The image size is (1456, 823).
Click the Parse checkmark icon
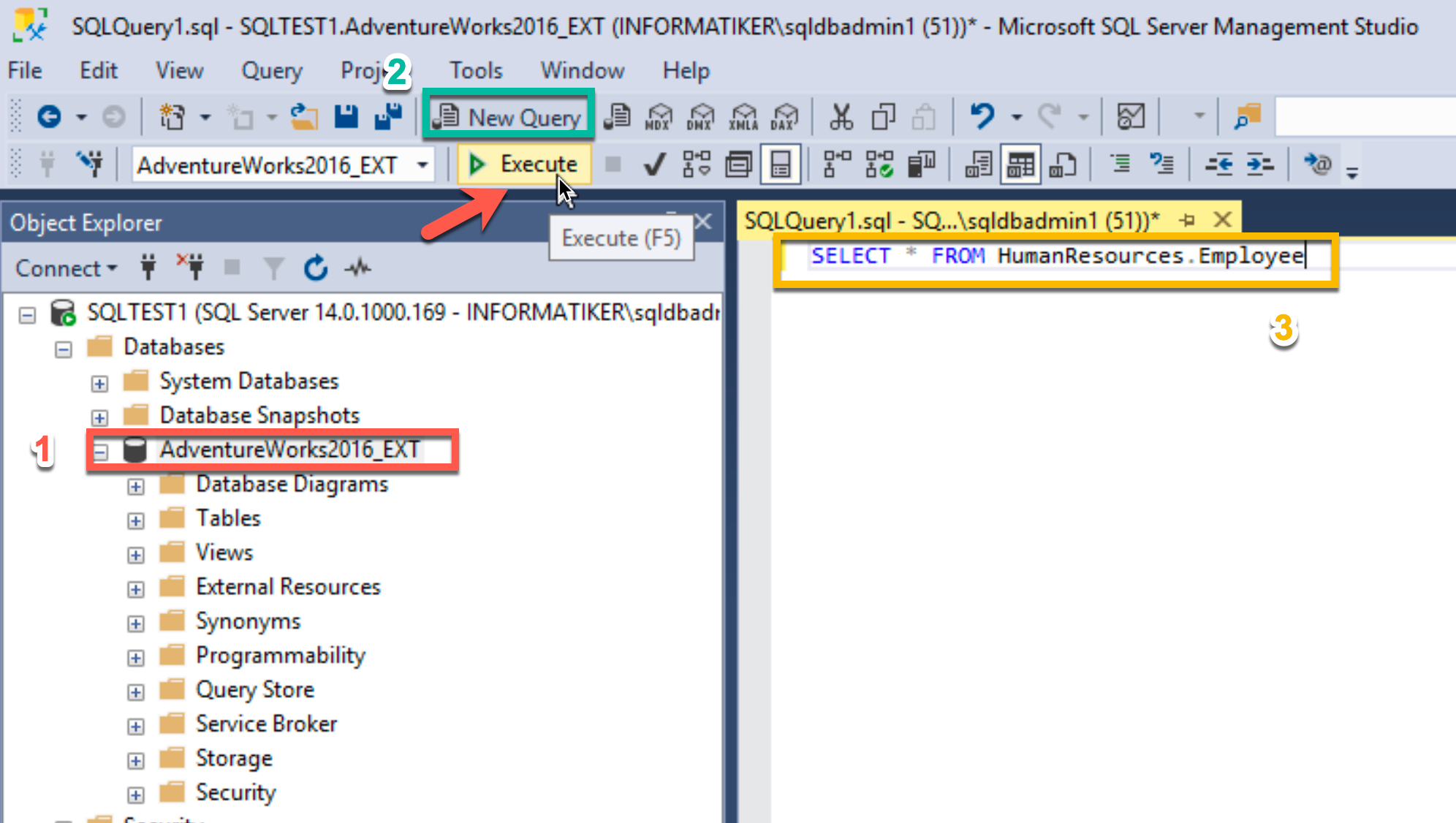654,164
